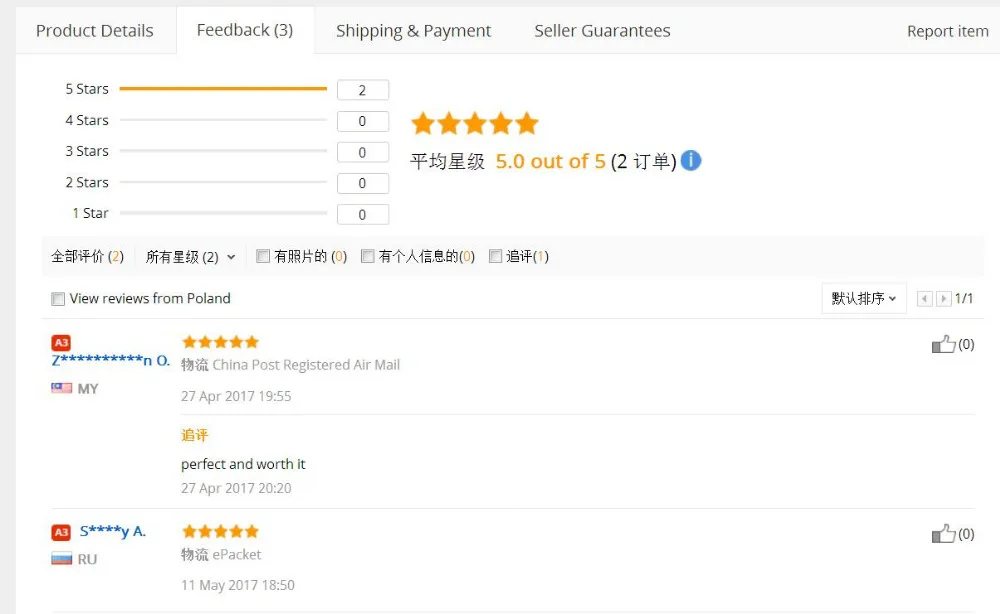Screen dimensions: 1000x614
Task: Go to previous reviews page arrow
Action: (x=924, y=299)
